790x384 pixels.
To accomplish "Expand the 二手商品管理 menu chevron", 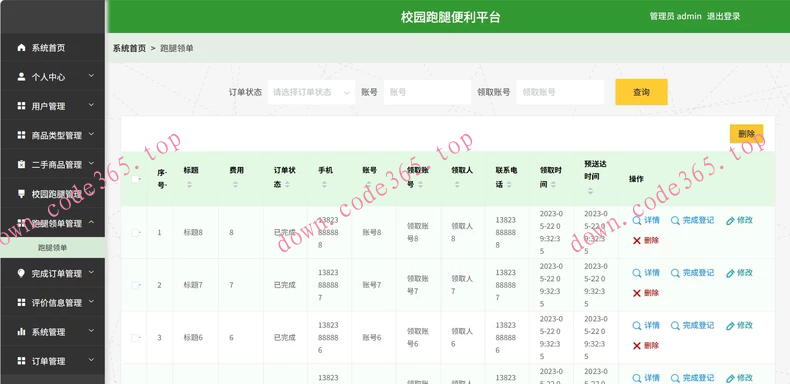I will point(91,163).
